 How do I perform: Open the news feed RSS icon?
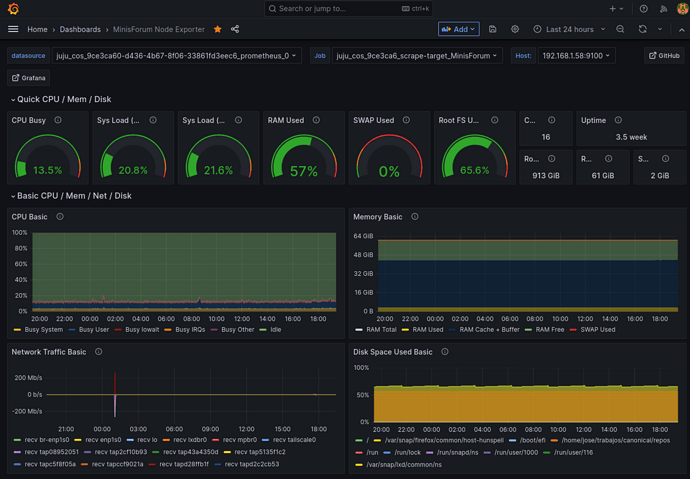[x=664, y=8]
